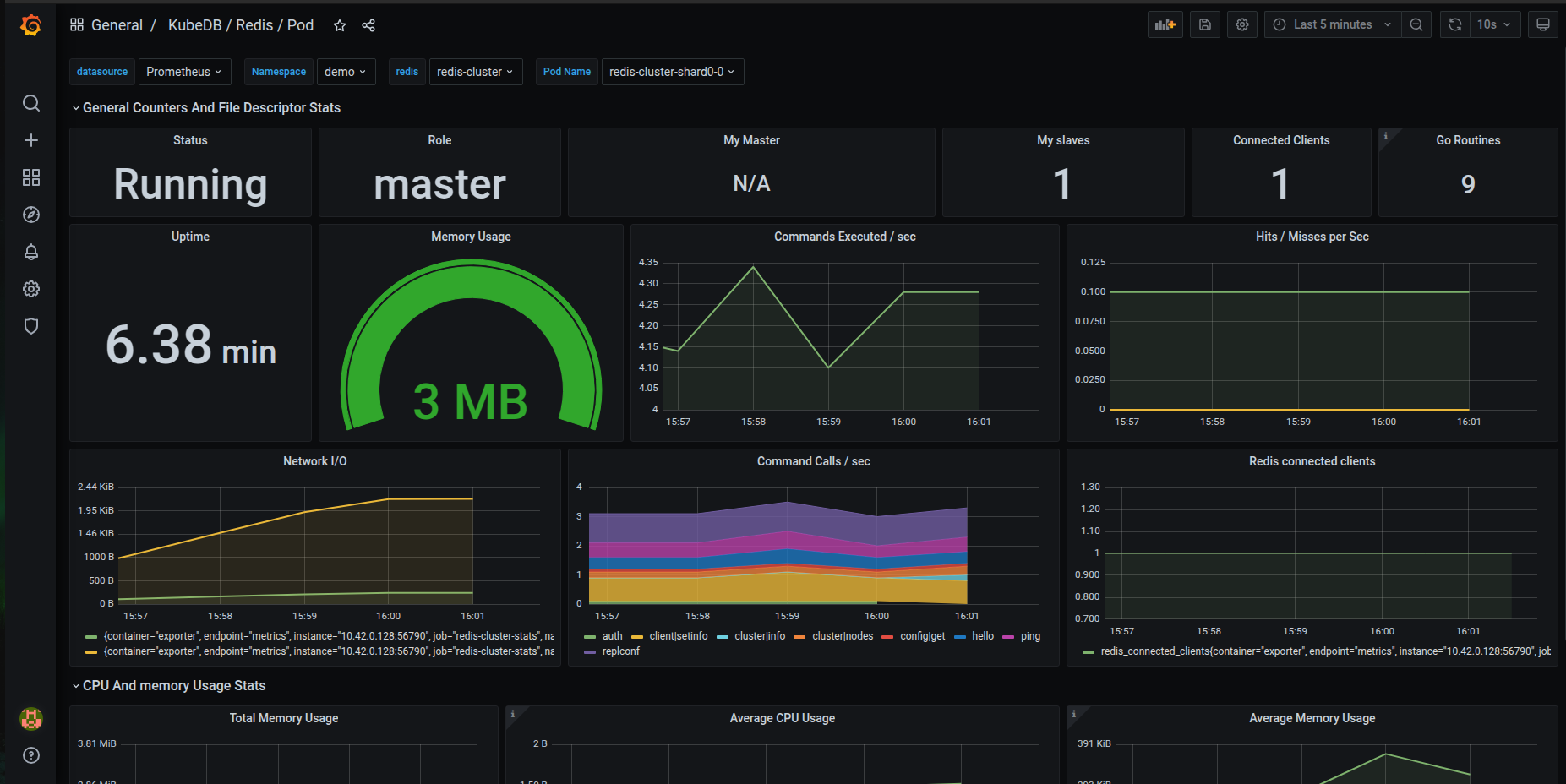Open the Network I/O panel title menu
The height and width of the screenshot is (784, 1566).
(314, 461)
